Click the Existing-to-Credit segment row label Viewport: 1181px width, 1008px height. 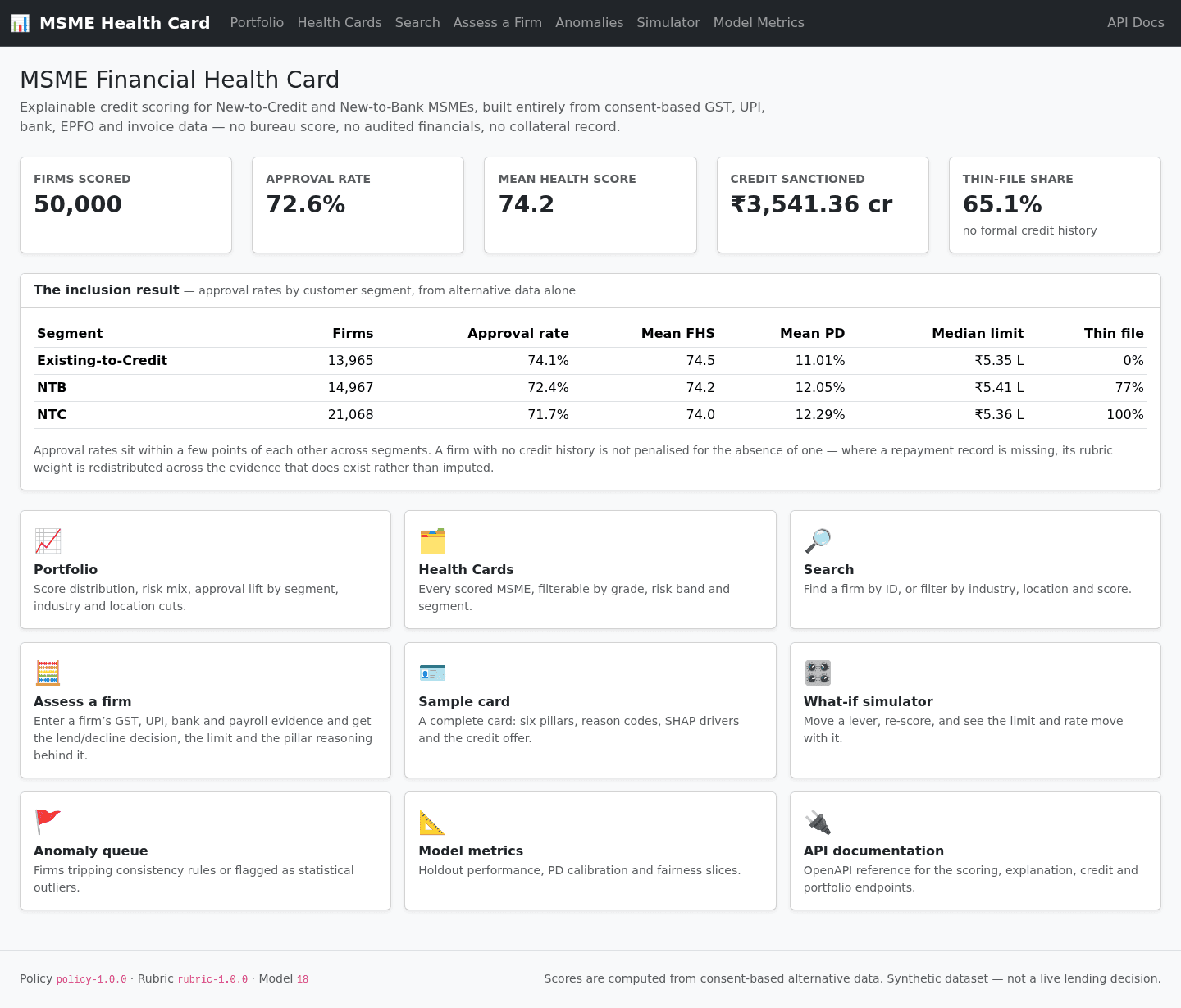click(102, 361)
